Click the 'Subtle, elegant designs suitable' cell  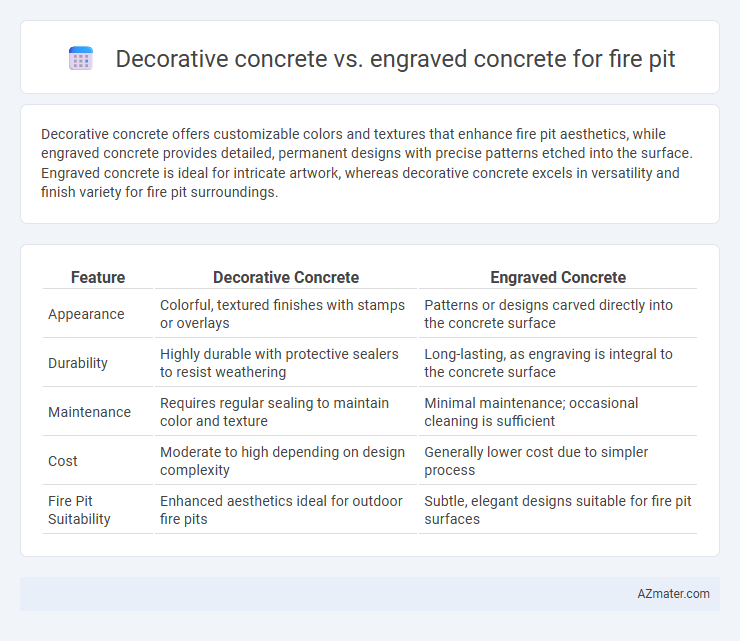pyautogui.click(x=558, y=510)
